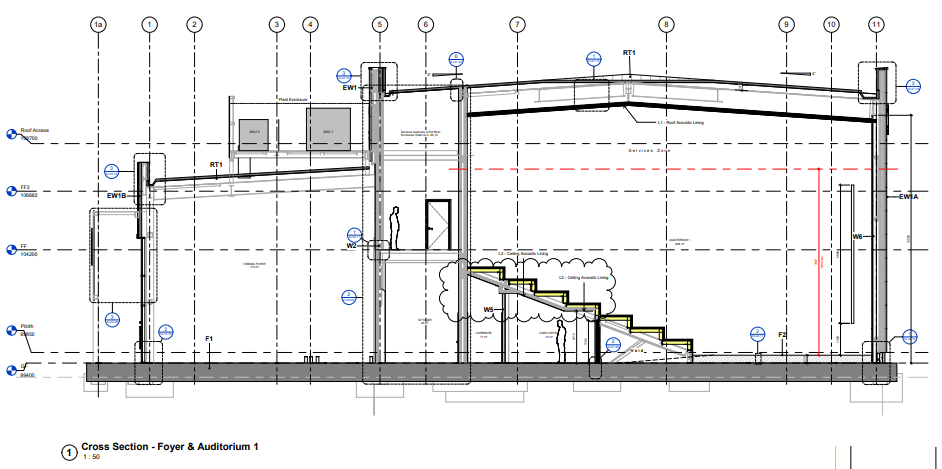
Task: Click the Plant Enclosure label
Action: (292, 100)
